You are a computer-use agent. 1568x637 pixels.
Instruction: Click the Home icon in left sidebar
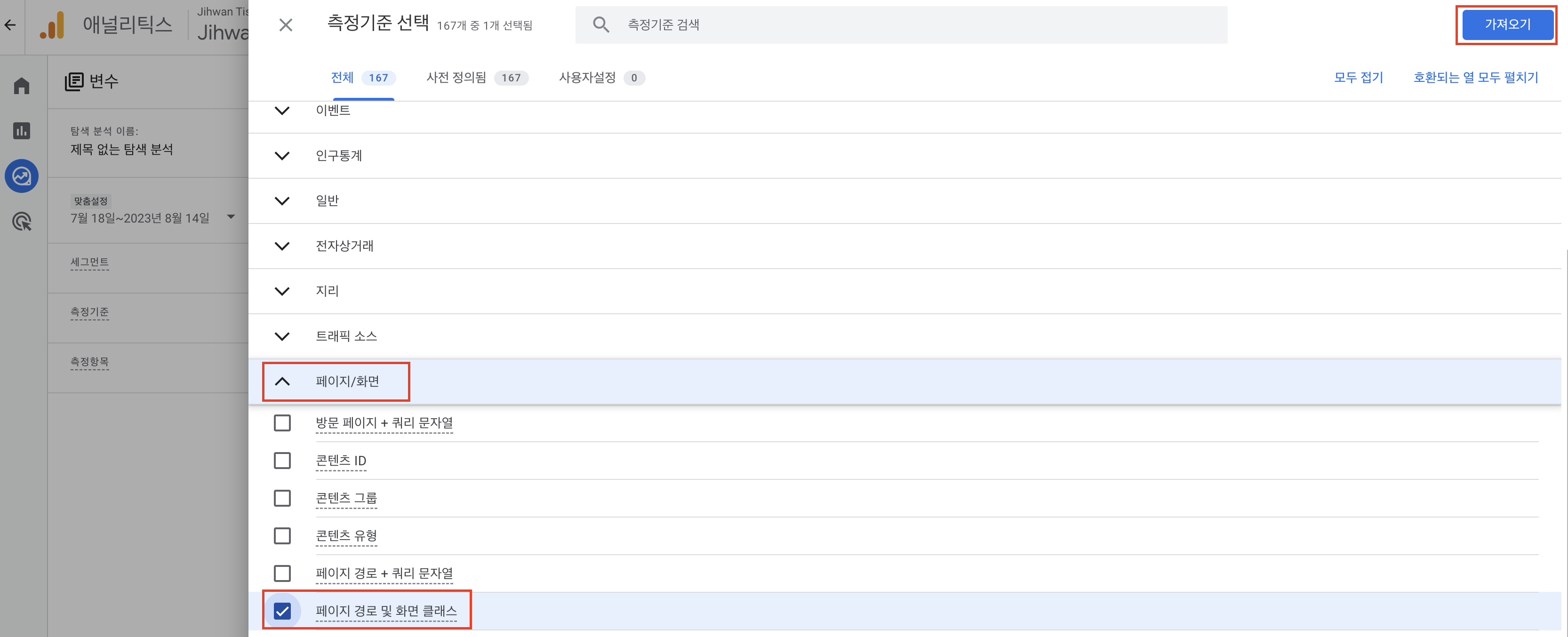click(22, 86)
